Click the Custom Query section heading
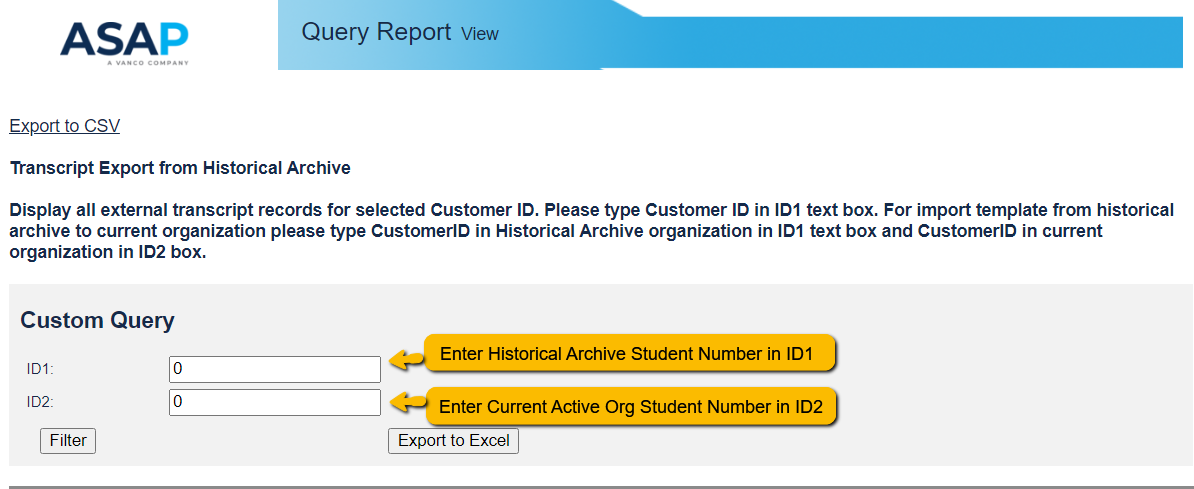The width and height of the screenshot is (1194, 489). [97, 321]
